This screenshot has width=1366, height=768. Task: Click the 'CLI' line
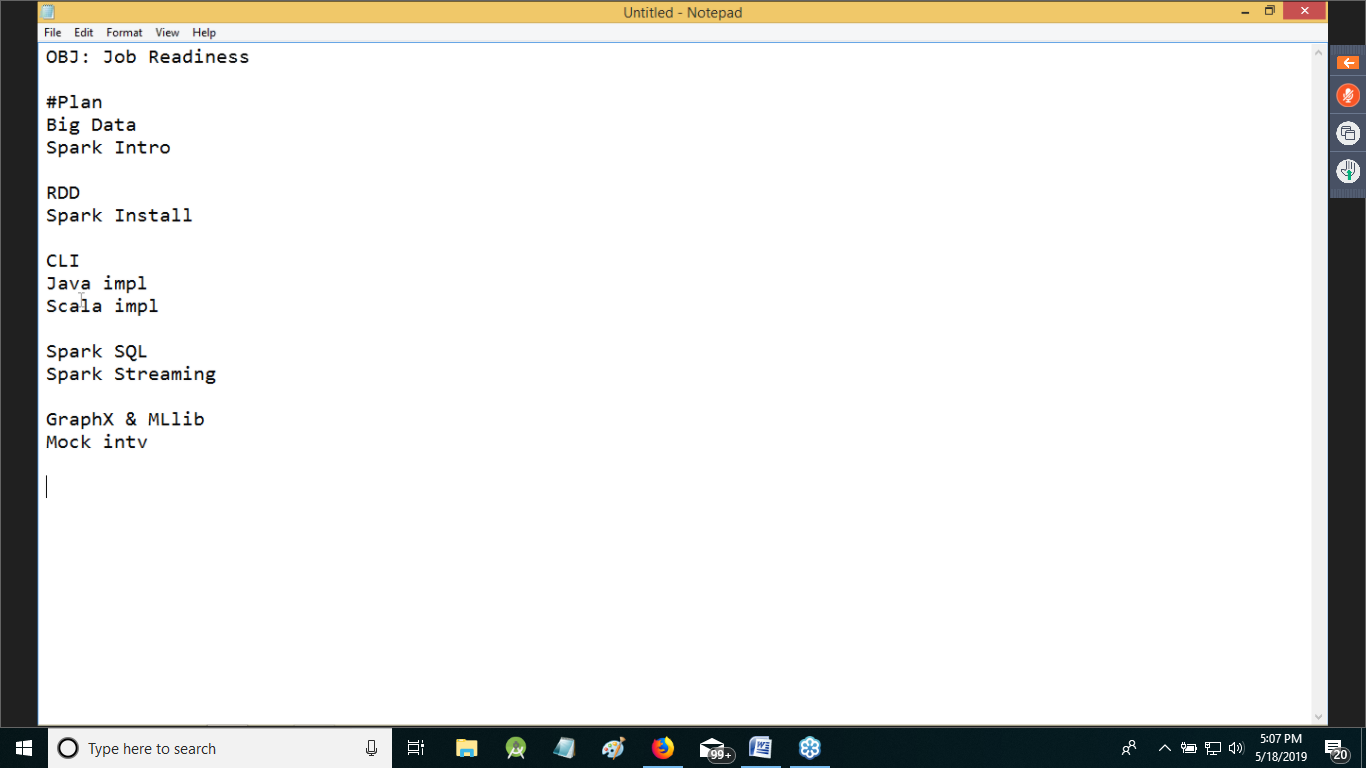[63, 261]
